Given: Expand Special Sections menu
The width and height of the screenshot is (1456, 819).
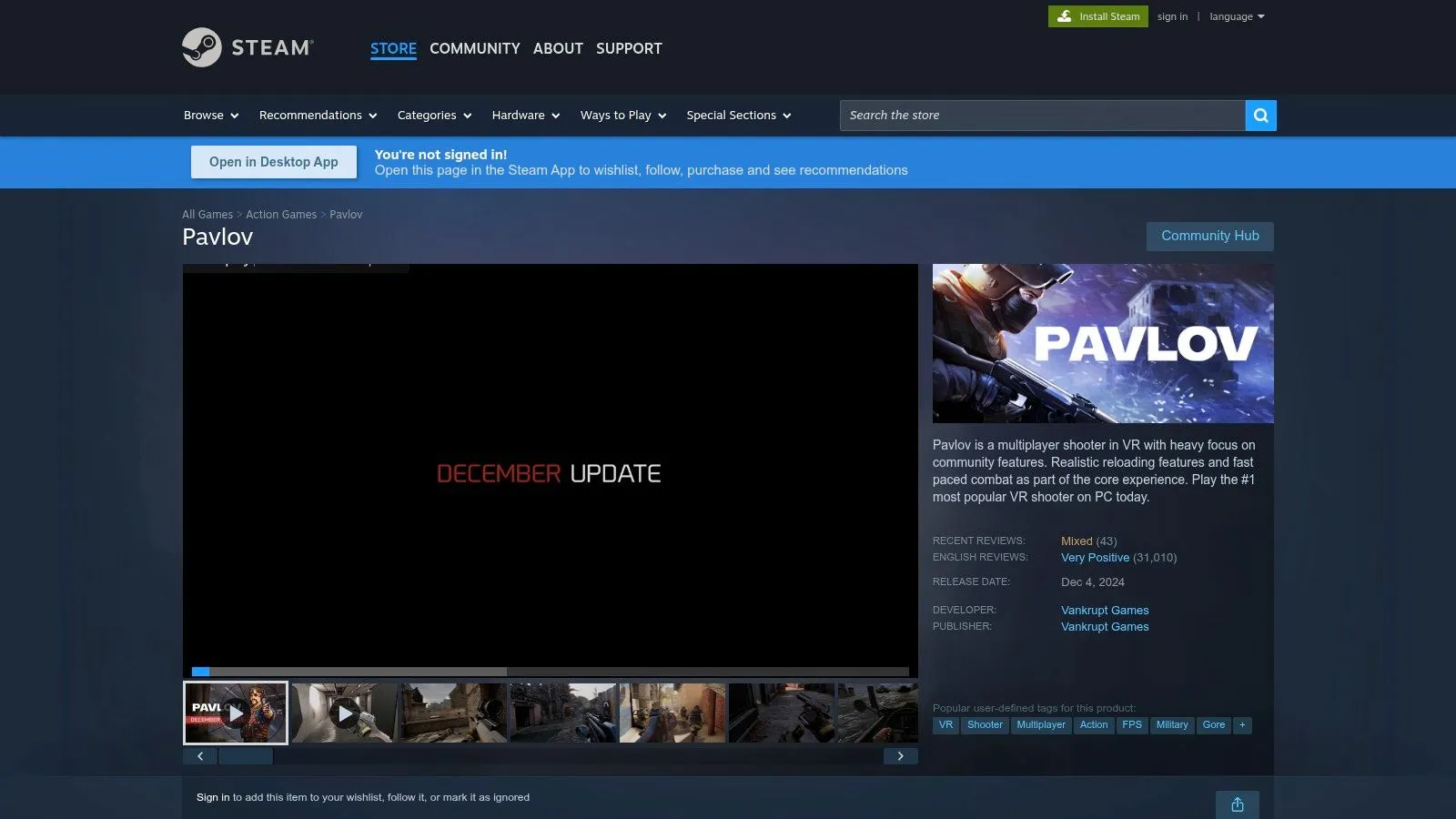Looking at the screenshot, I should coord(739,116).
